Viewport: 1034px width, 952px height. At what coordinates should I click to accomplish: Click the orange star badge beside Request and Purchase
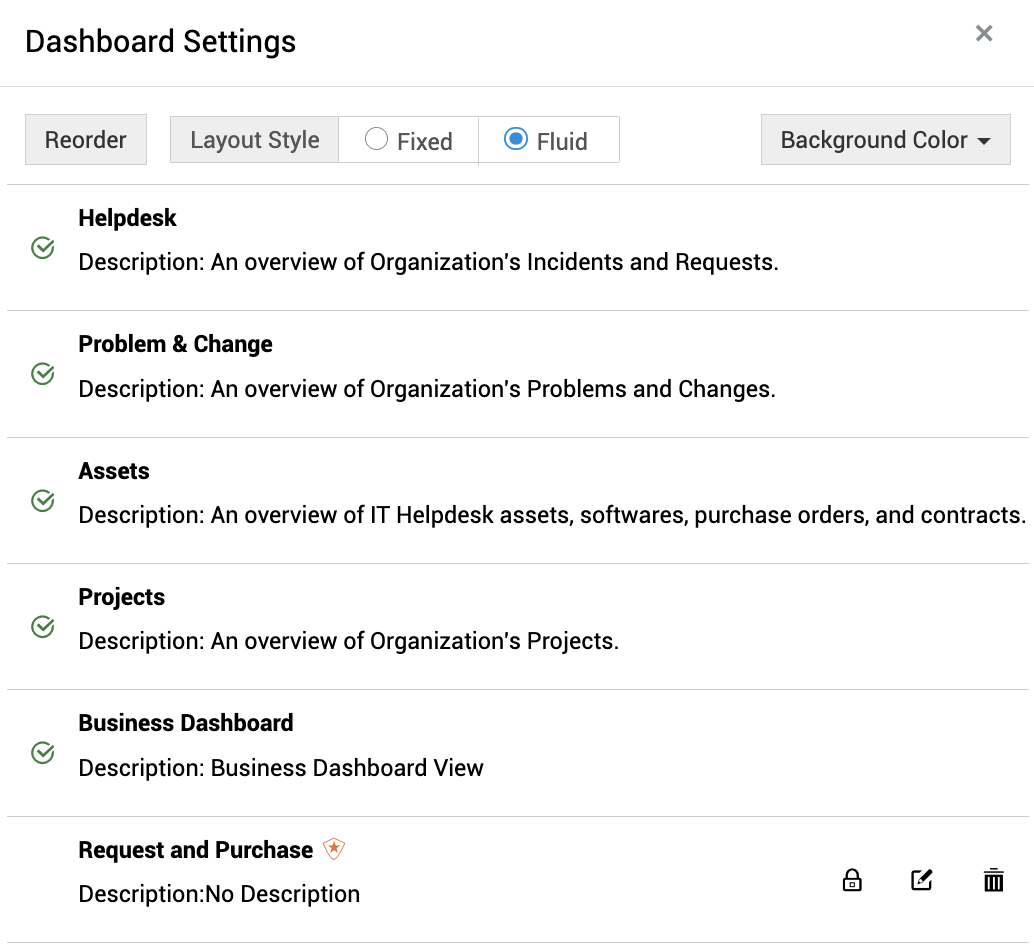pyautogui.click(x=334, y=850)
